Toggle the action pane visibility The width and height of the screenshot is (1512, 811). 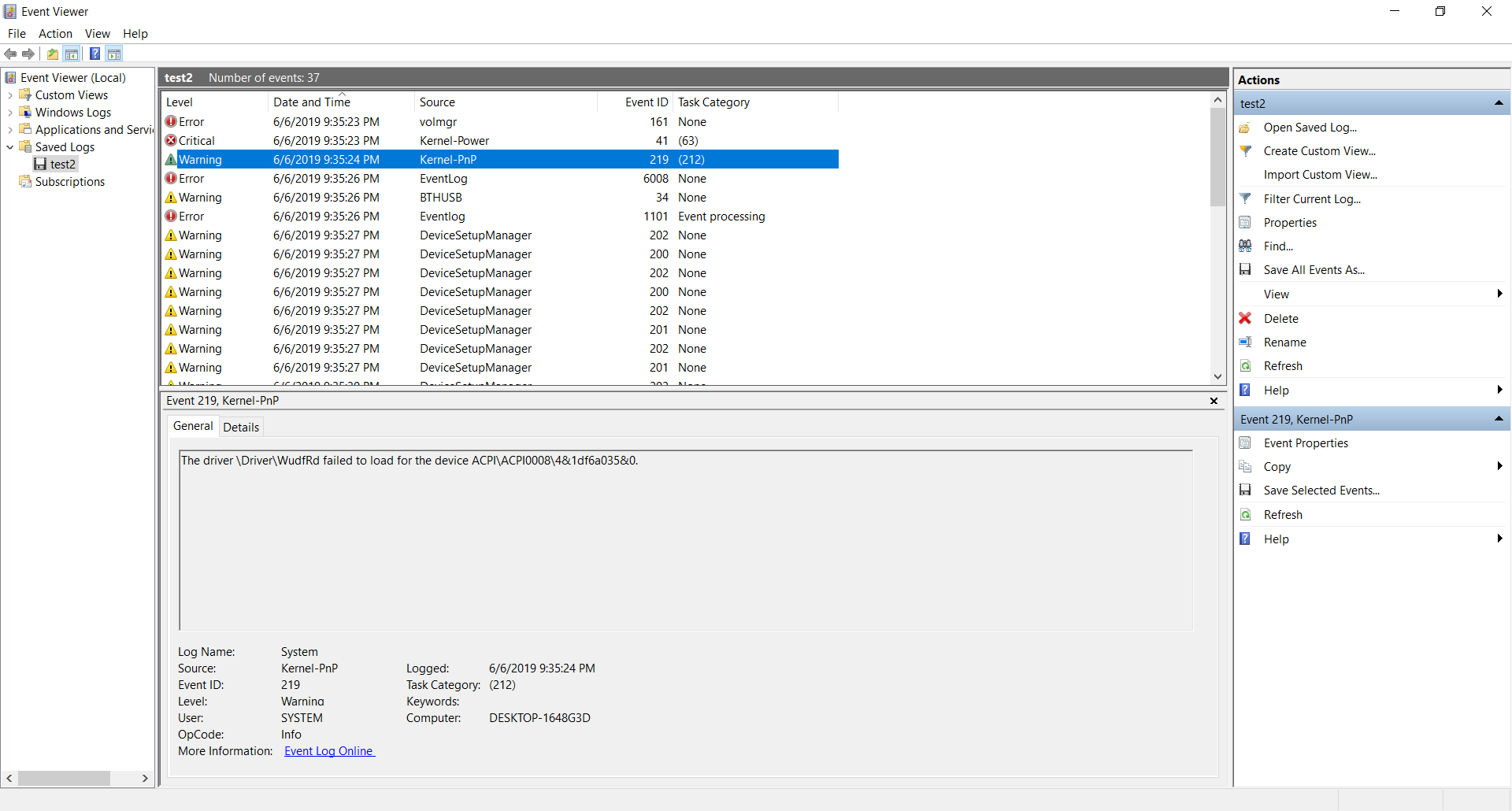coord(115,54)
